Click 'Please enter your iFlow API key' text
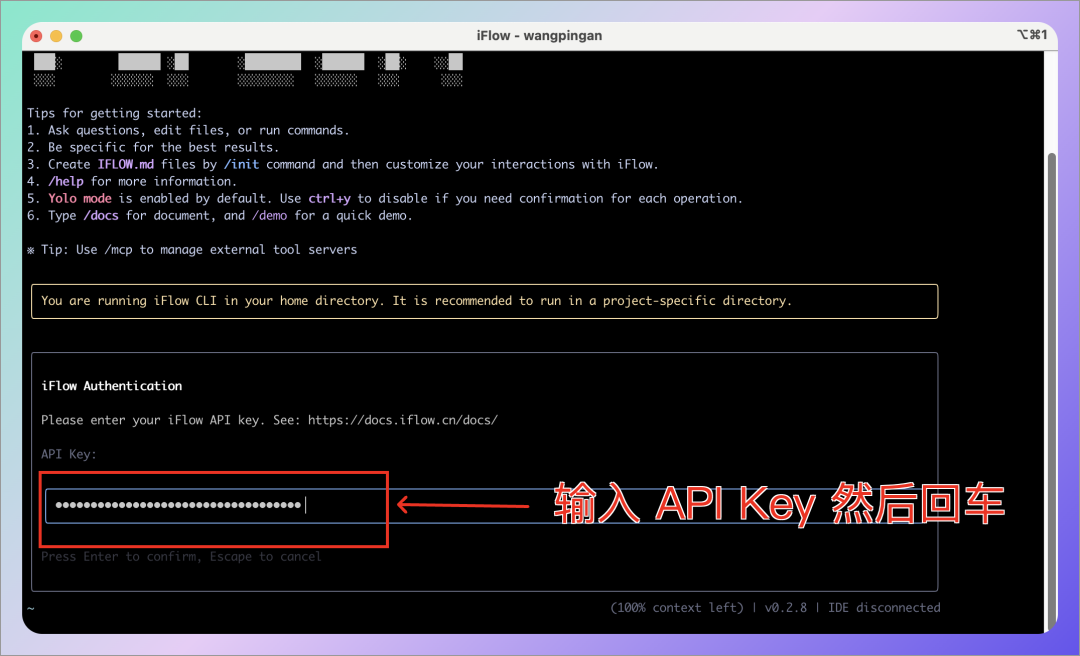 click(x=150, y=420)
